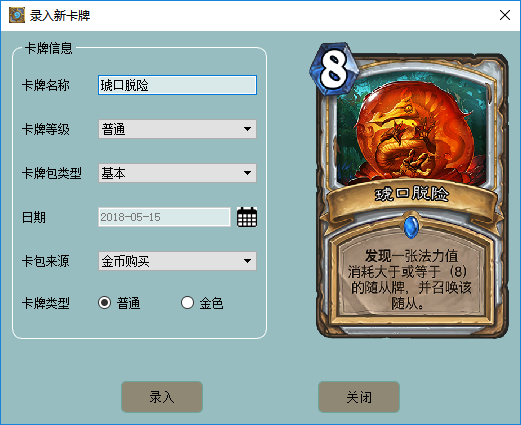The image size is (521, 425).
Task: Open the calendar date picker icon
Action: point(247,217)
